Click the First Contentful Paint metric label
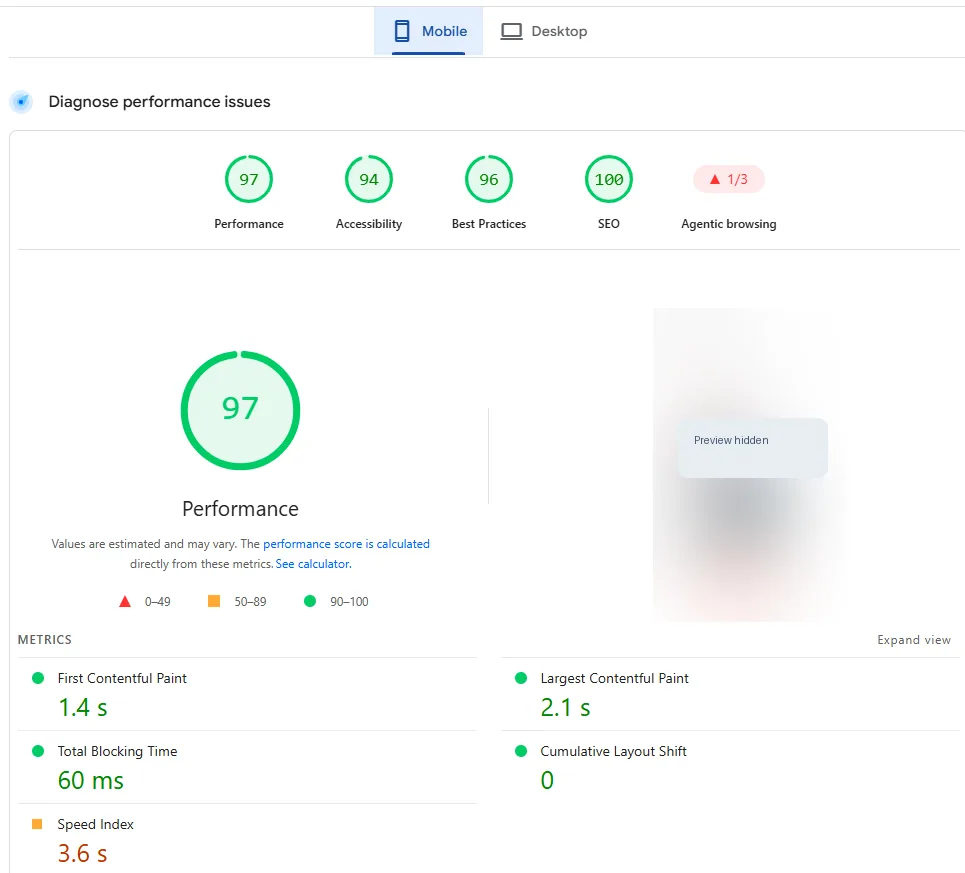965x873 pixels. point(122,678)
